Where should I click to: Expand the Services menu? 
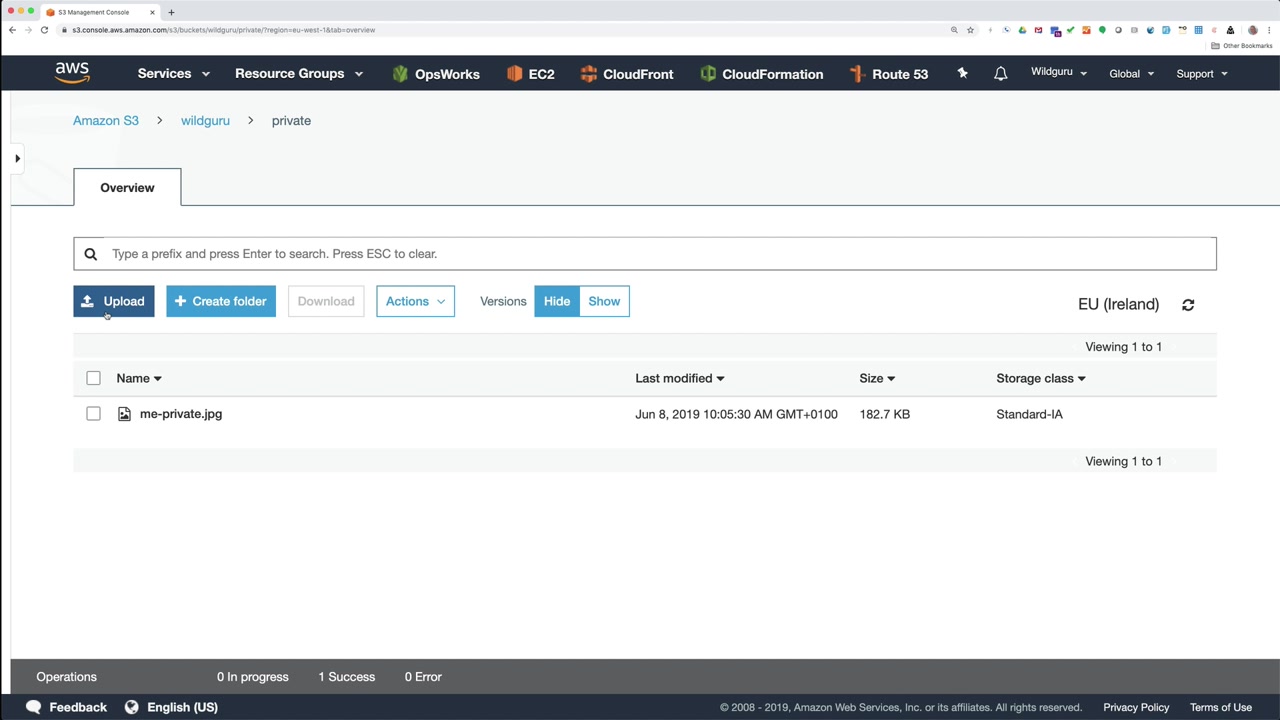[x=174, y=74]
